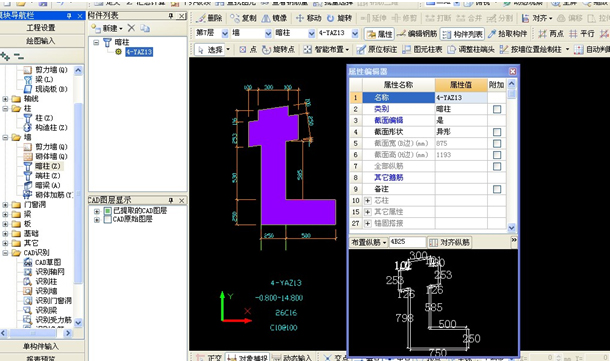This screenshot has width=610, height=362.
Task: Delete component using X icon in 构件列表
Action: [x=131, y=28]
